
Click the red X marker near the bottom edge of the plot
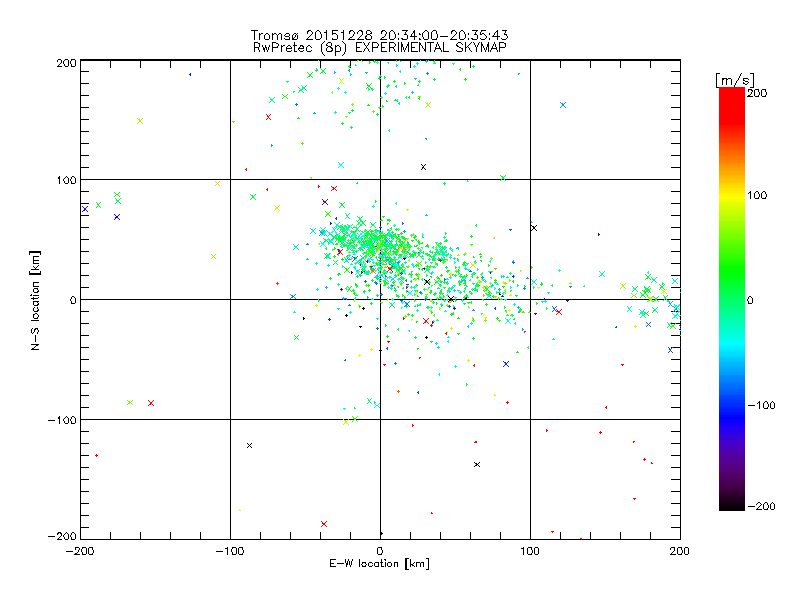[324, 524]
